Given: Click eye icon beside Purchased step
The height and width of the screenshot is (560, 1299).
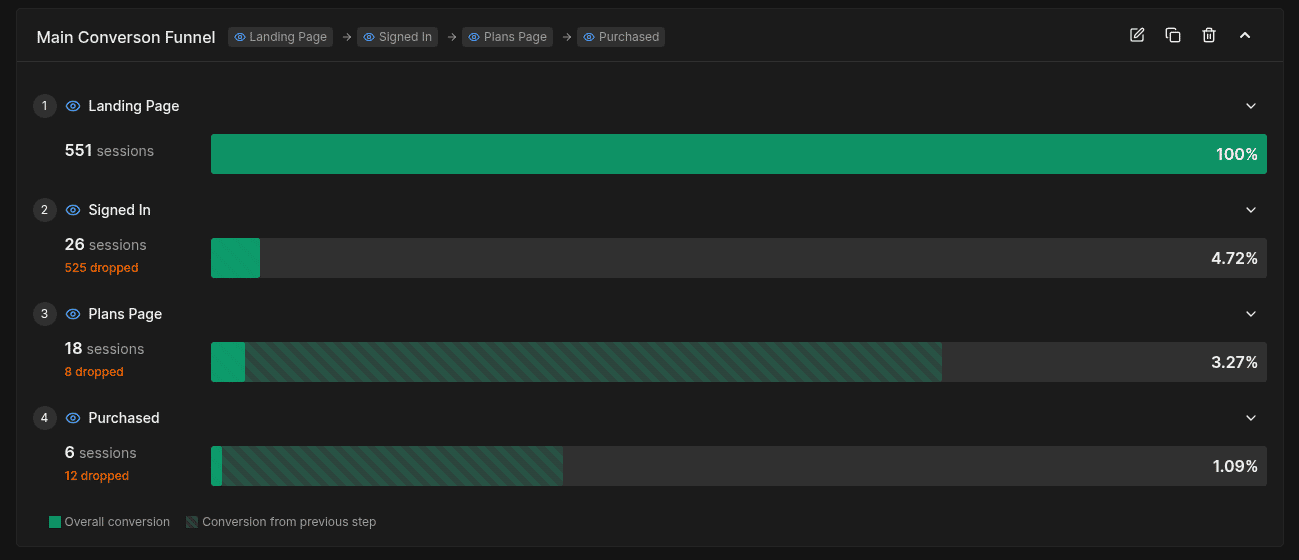Looking at the screenshot, I should [73, 418].
